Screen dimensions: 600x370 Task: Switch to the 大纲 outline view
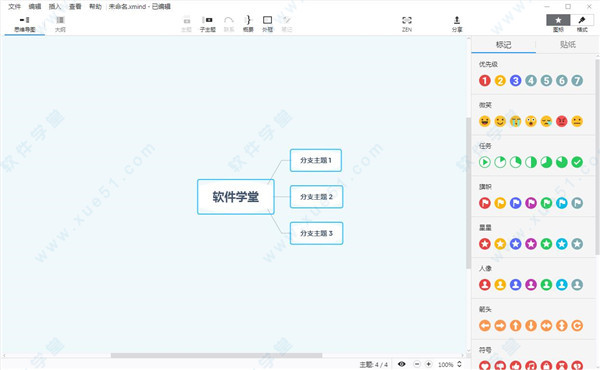(x=60, y=24)
